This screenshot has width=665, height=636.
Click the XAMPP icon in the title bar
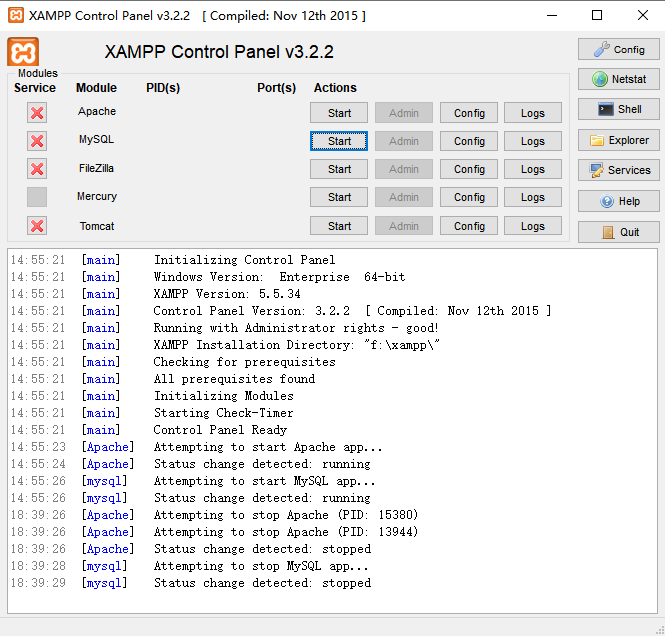[x=16, y=15]
